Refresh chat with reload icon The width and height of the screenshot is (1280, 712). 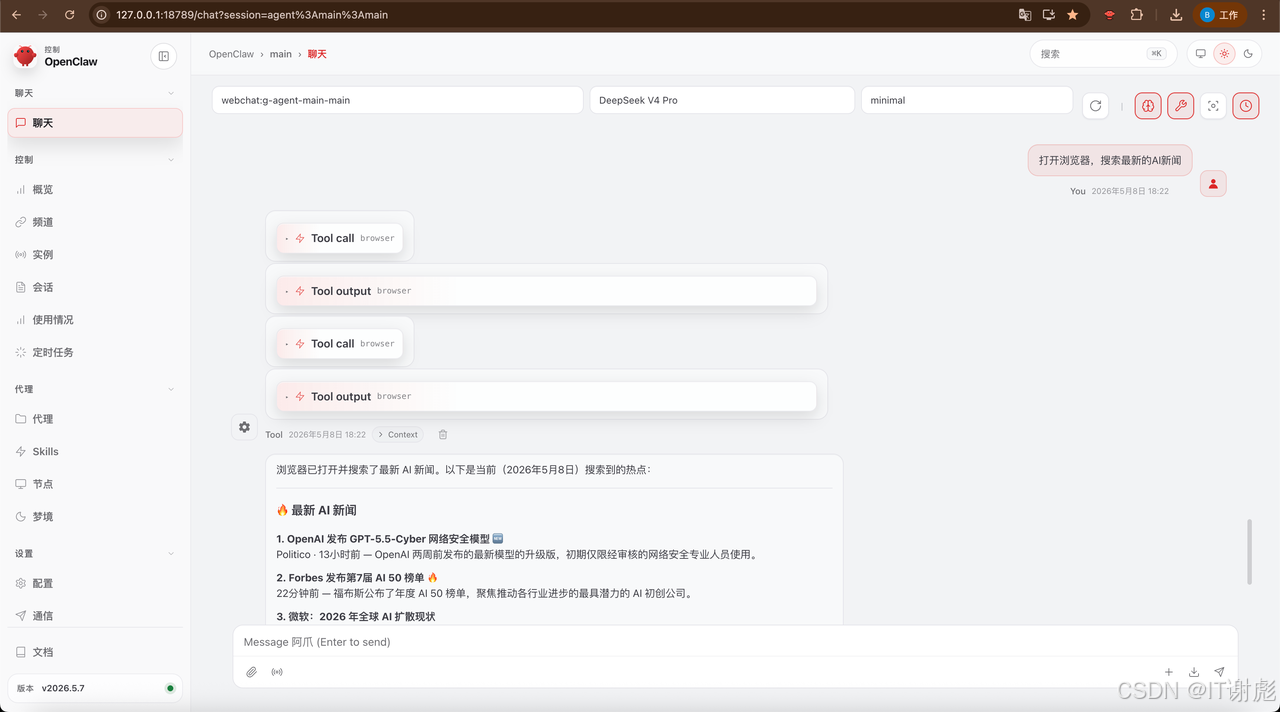pos(1095,106)
